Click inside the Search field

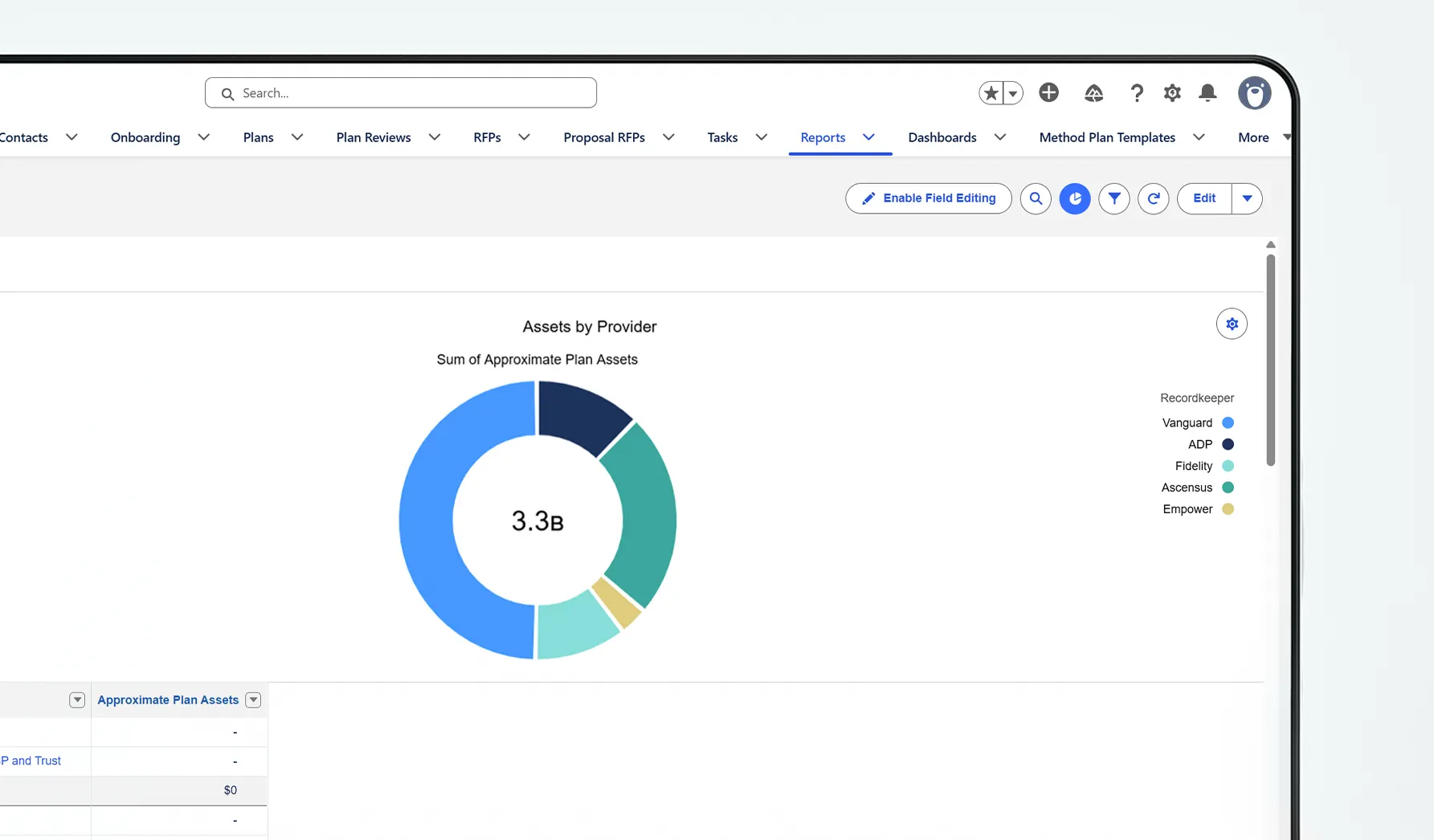click(401, 93)
